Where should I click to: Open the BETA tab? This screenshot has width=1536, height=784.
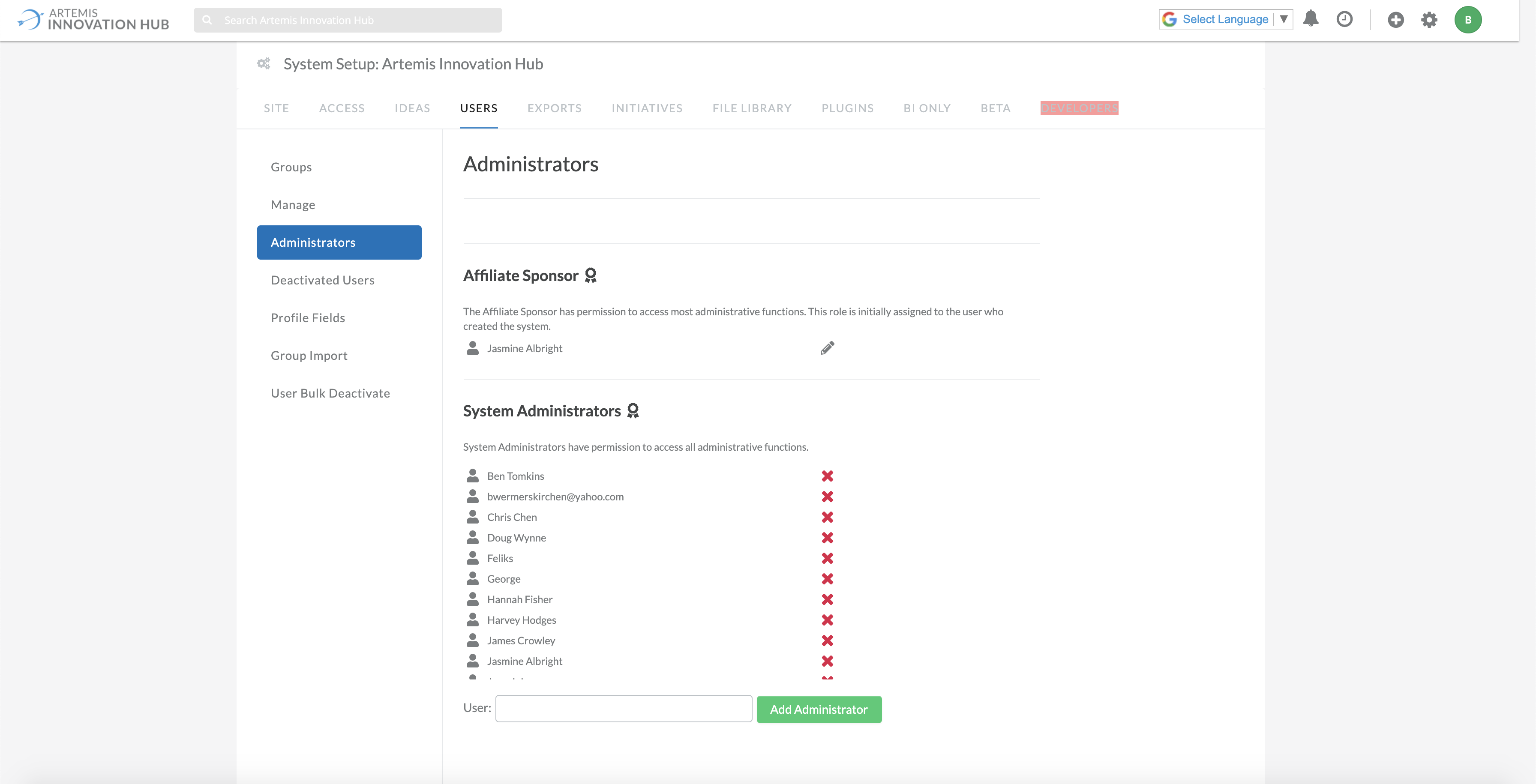[x=995, y=108]
